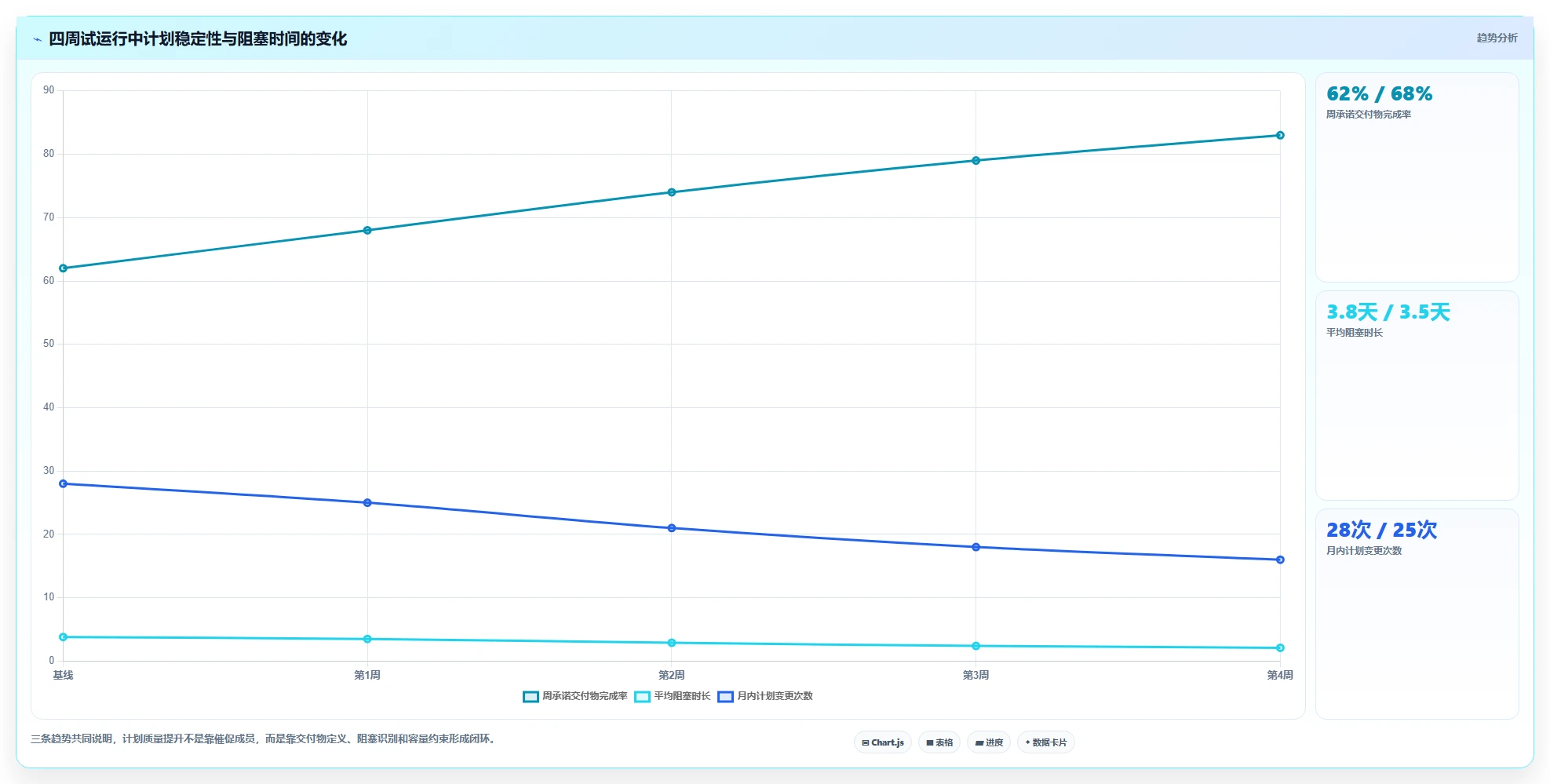Screen dimensions: 1550x784
Task: Click the 周承诺交付物完成率 legend label
Action: [x=585, y=696]
